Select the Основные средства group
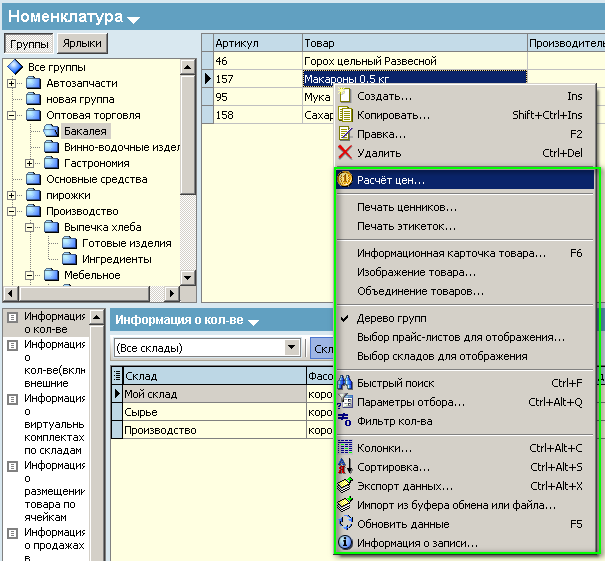605x561 pixels. 97,179
